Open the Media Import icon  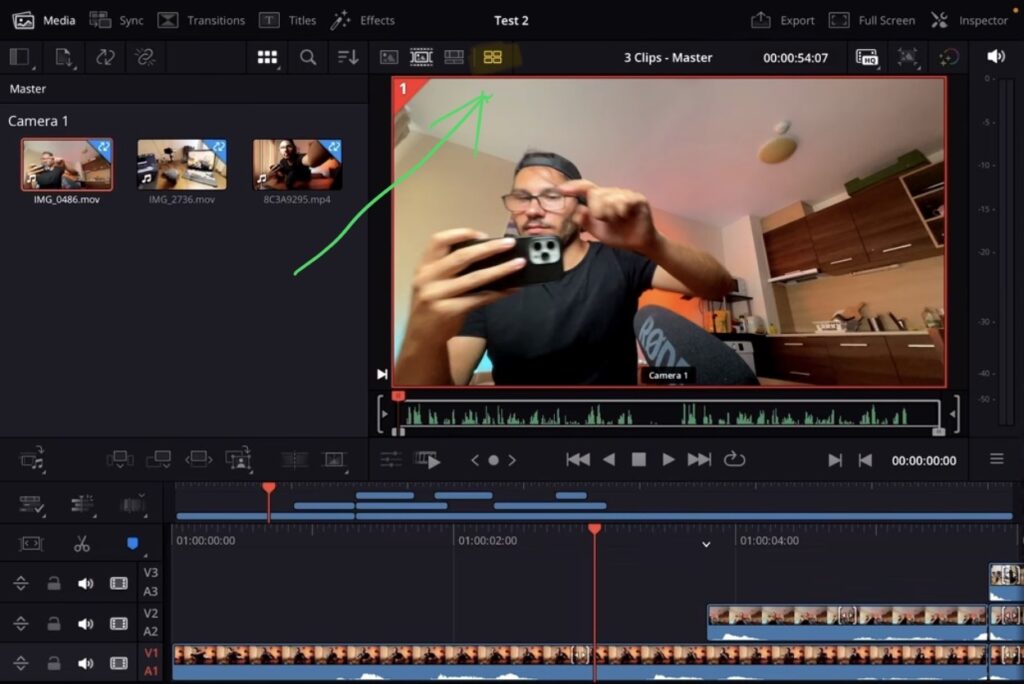coord(62,57)
